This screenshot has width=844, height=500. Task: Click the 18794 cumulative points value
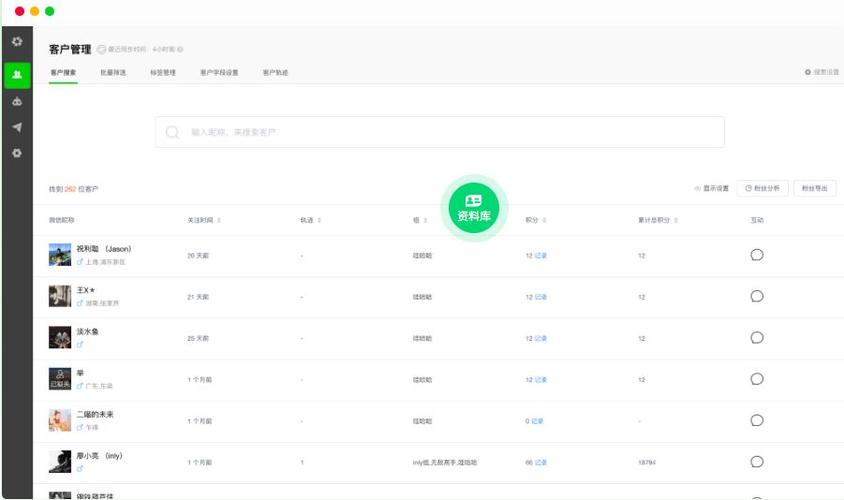click(647, 463)
